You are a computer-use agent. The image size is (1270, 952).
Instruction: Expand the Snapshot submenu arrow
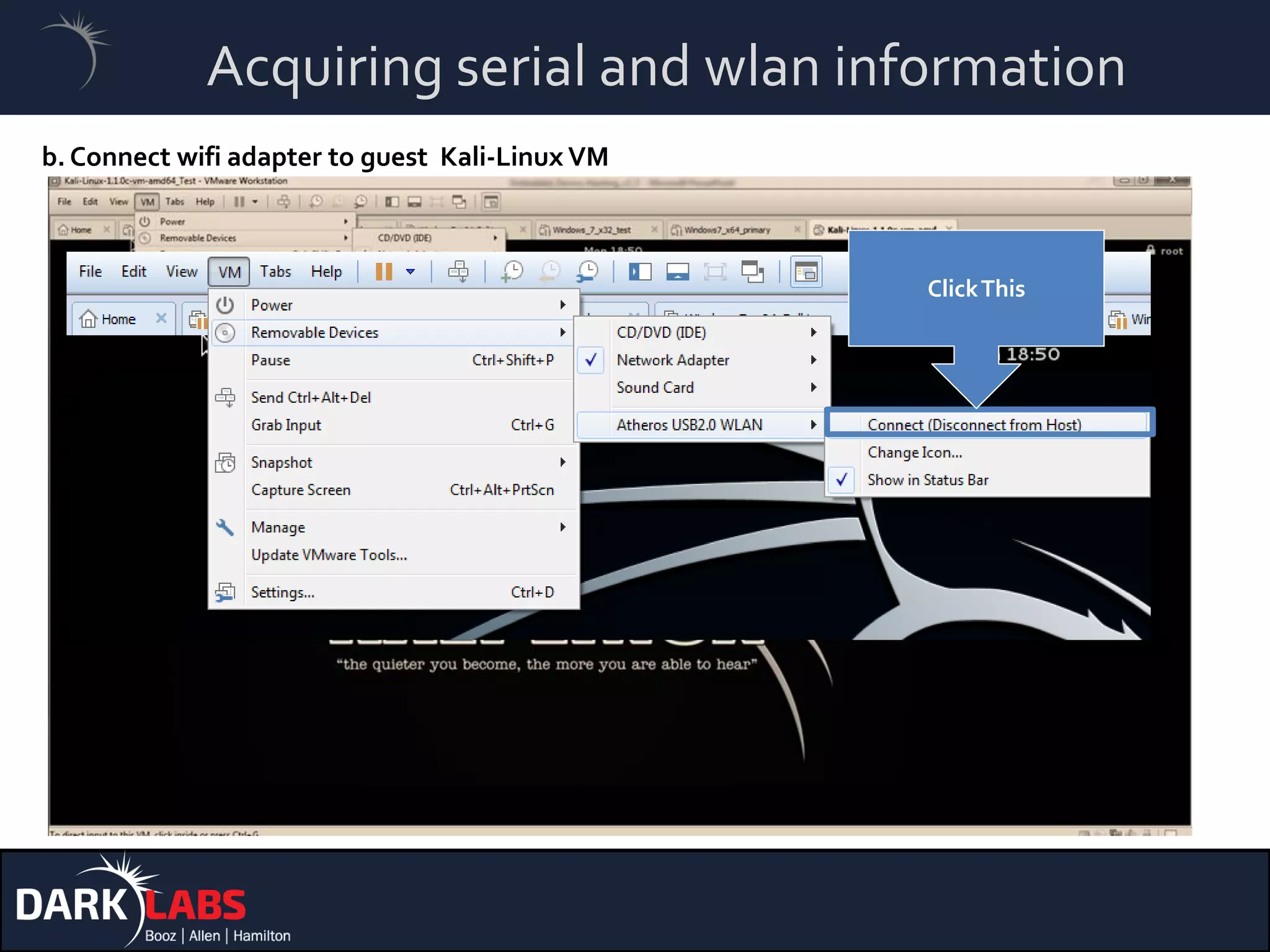[562, 462]
